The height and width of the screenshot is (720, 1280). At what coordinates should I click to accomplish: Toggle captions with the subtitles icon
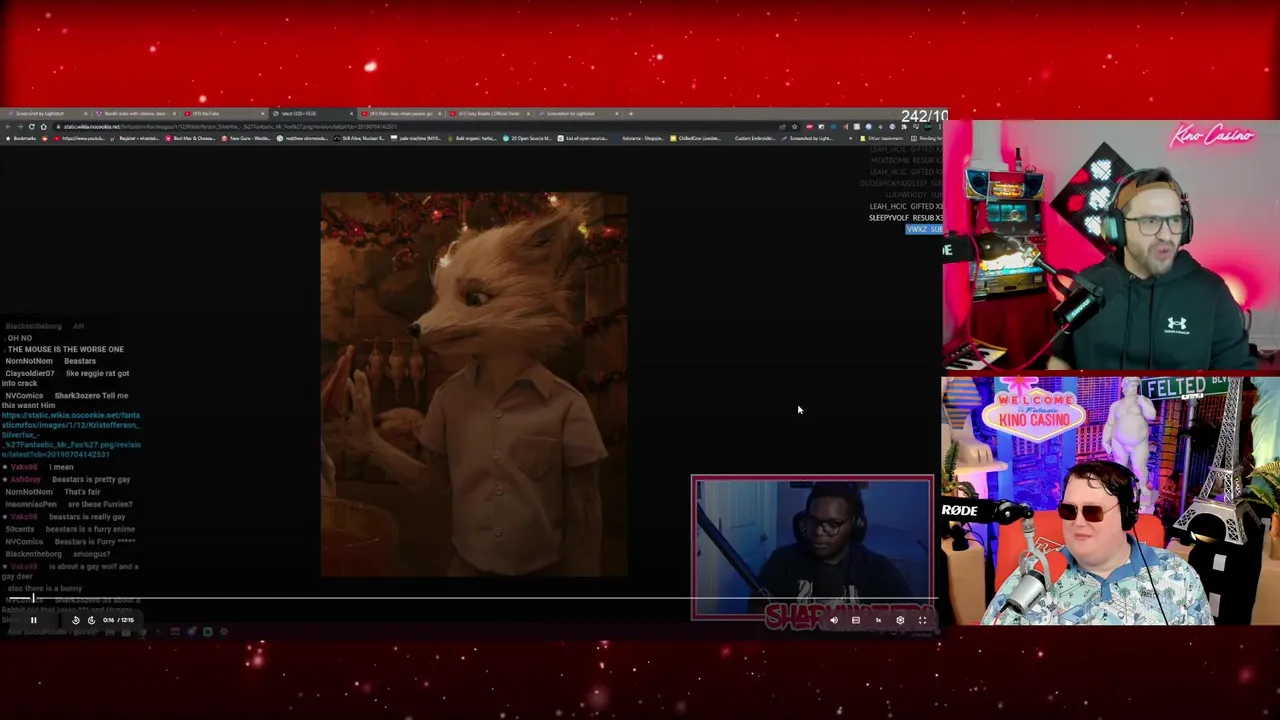pyautogui.click(x=856, y=620)
